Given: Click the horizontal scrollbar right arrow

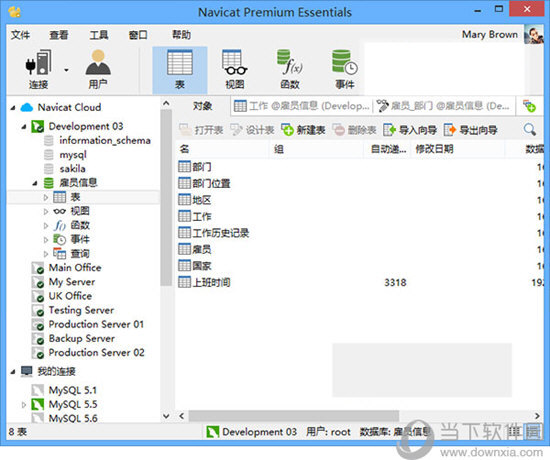Looking at the screenshot, I should 537,416.
